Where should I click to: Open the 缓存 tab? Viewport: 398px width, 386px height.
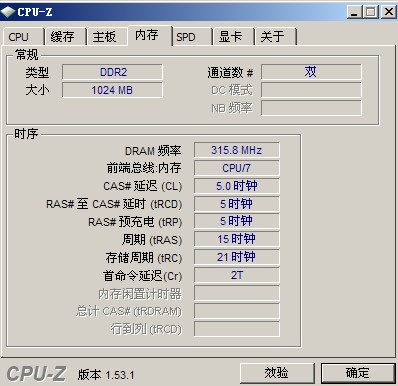65,37
